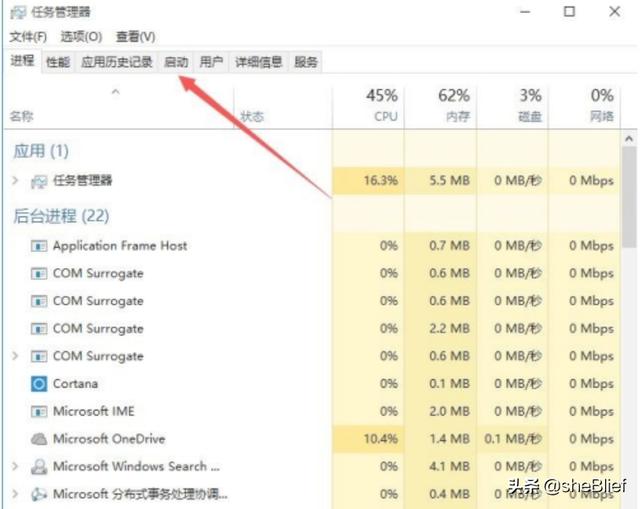
Task: Click the 10.4% CPU value for OneDrive
Action: pos(380,439)
